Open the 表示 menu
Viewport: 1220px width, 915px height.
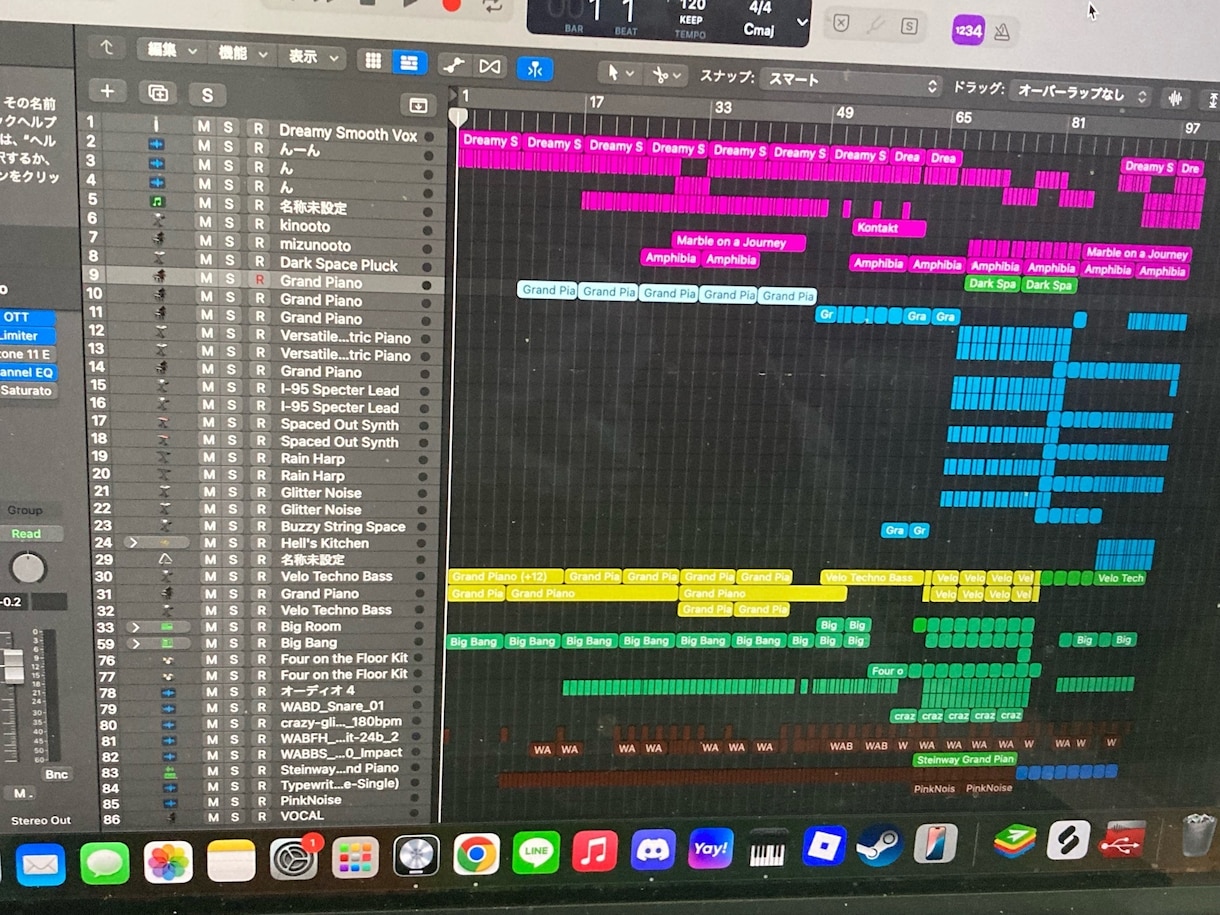(314, 57)
